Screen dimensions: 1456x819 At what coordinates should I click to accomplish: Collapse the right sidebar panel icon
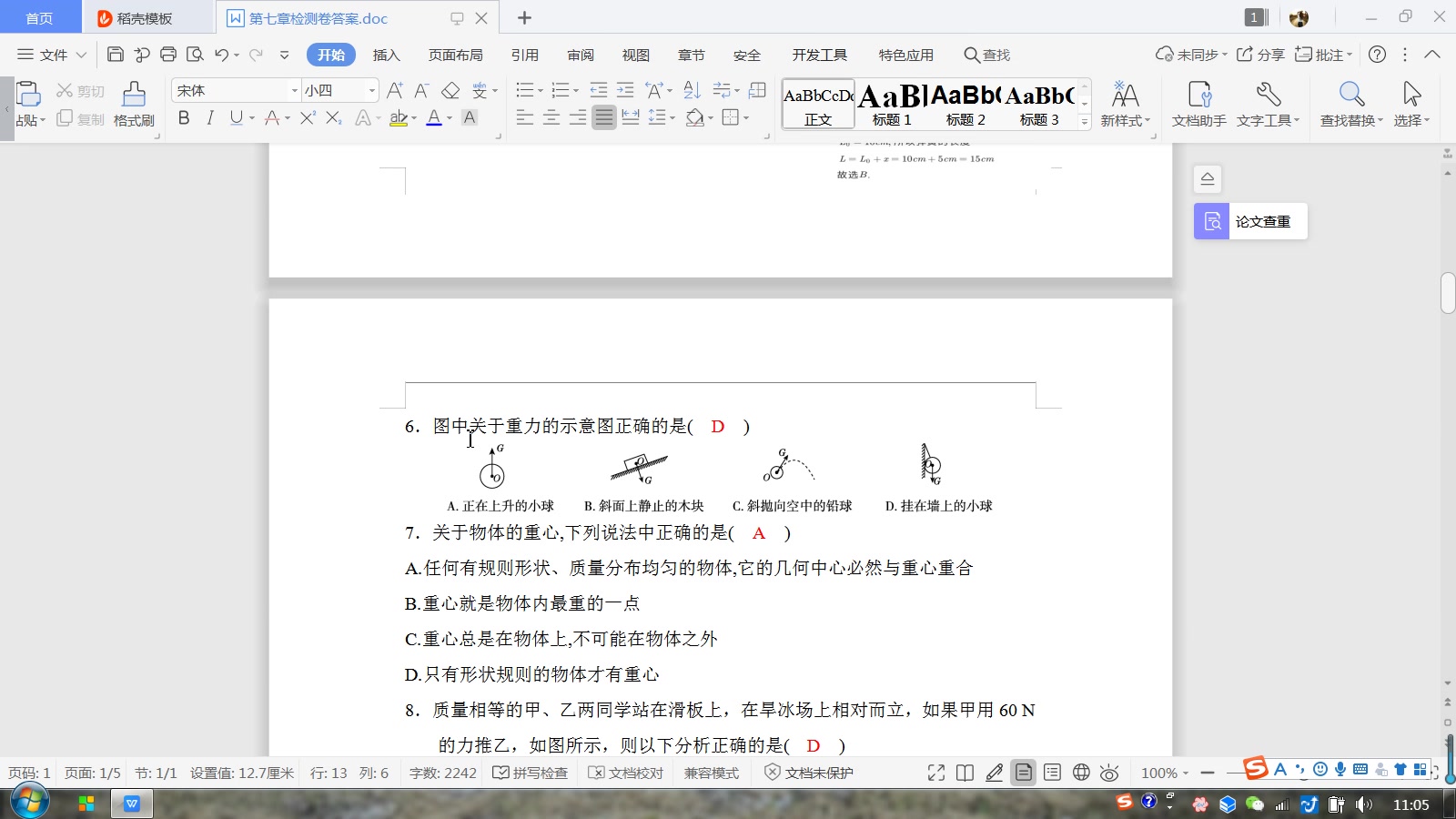pyautogui.click(x=1208, y=178)
